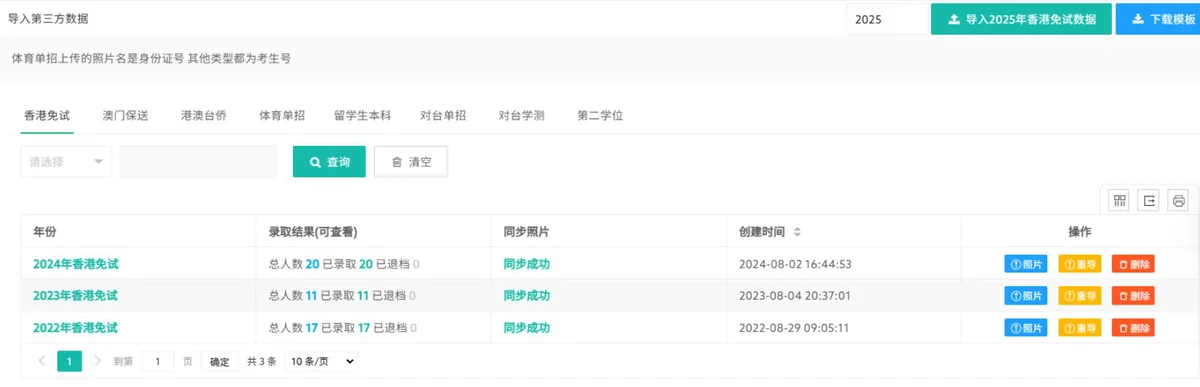Switch to the 香港免试 tab
The height and width of the screenshot is (387, 1200).
(47, 115)
